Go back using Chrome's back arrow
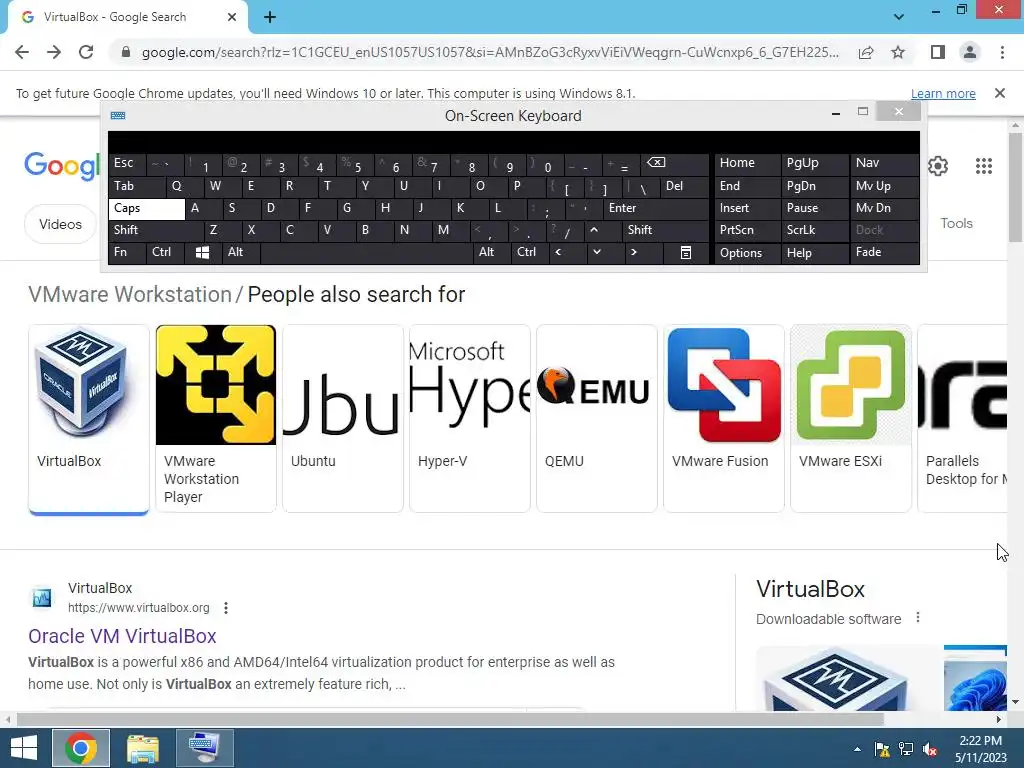The image size is (1024, 768). pos(22,52)
